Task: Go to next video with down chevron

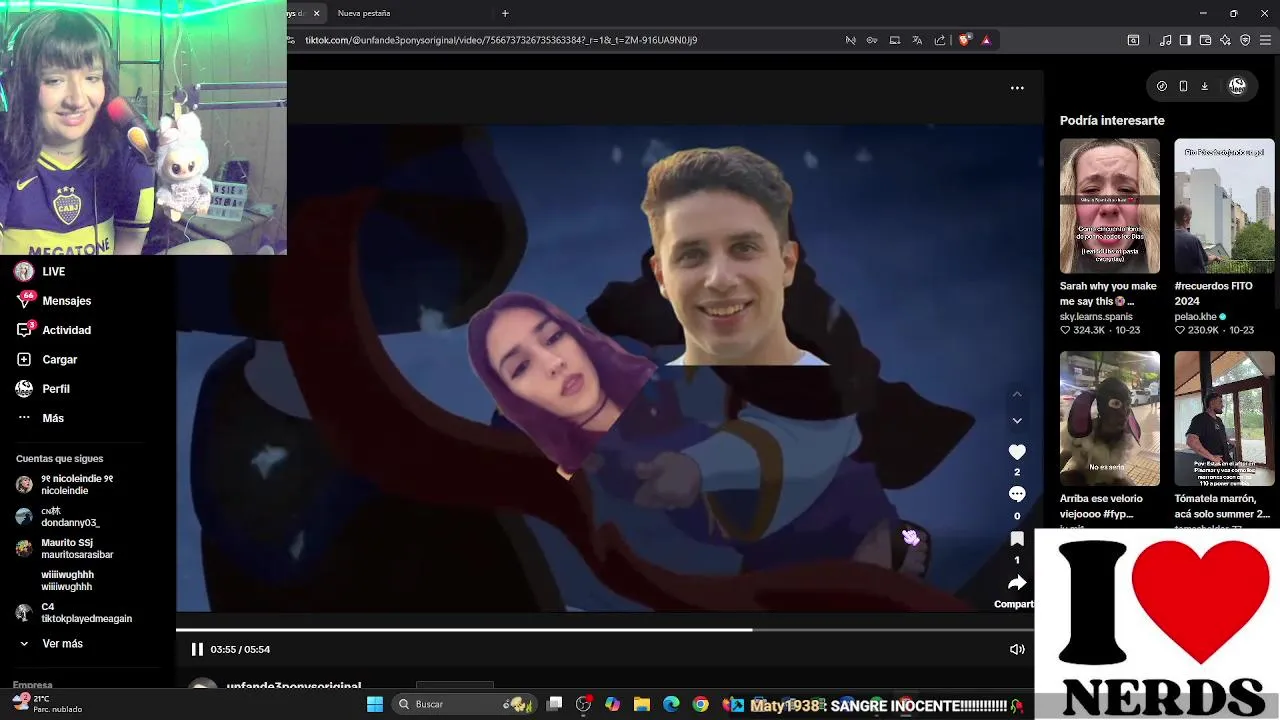Action: tap(1017, 421)
